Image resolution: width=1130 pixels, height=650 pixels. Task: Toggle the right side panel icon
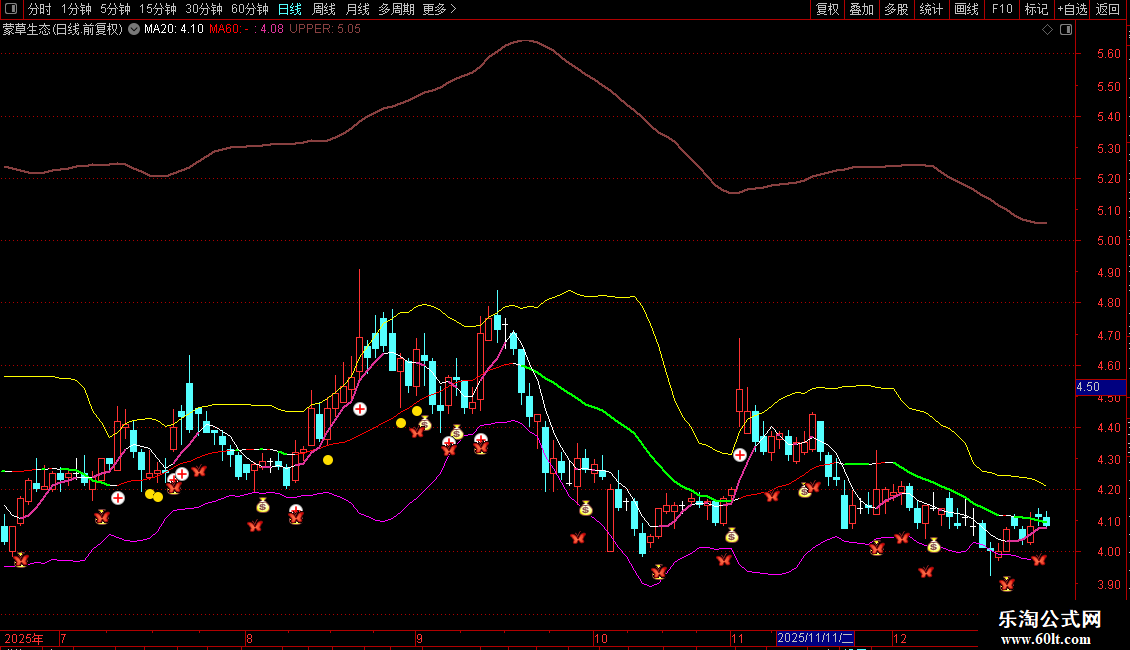pos(1066,29)
